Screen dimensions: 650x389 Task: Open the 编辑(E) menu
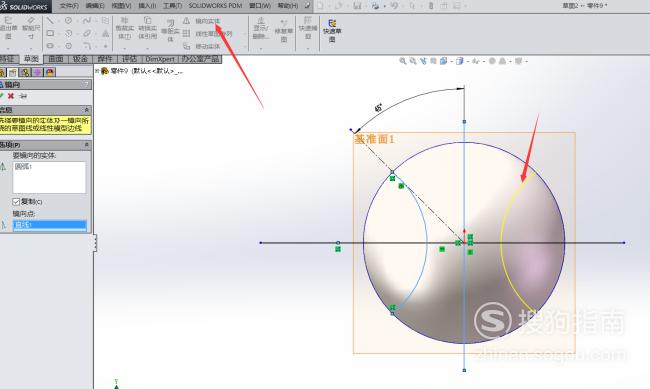[x=95, y=6]
